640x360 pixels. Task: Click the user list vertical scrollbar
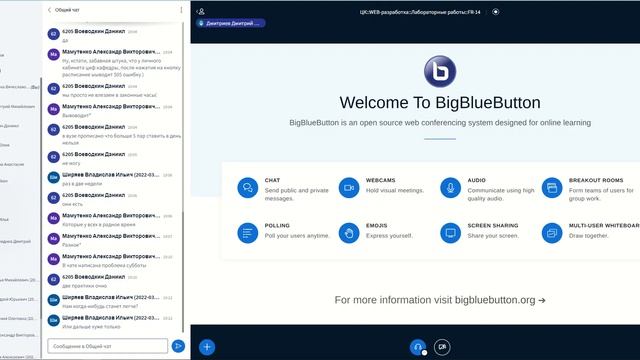pyautogui.click(x=41, y=198)
